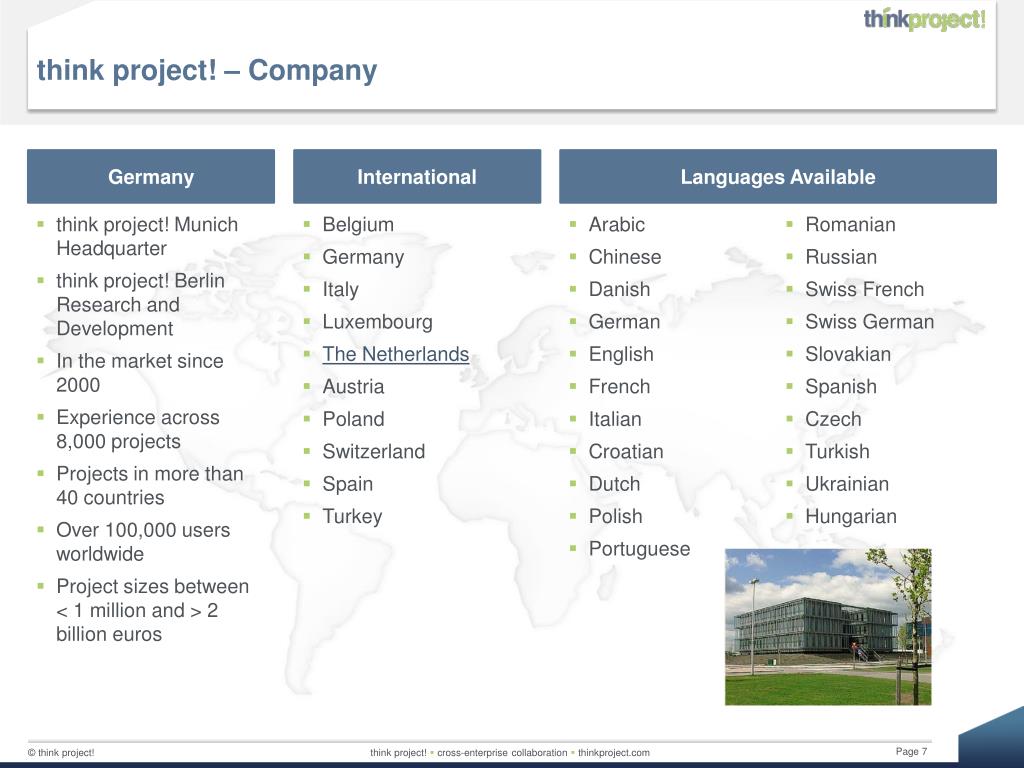The image size is (1024, 768).
Task: Click the Berlin Research and Development bullet
Action: pyautogui.click(x=140, y=305)
